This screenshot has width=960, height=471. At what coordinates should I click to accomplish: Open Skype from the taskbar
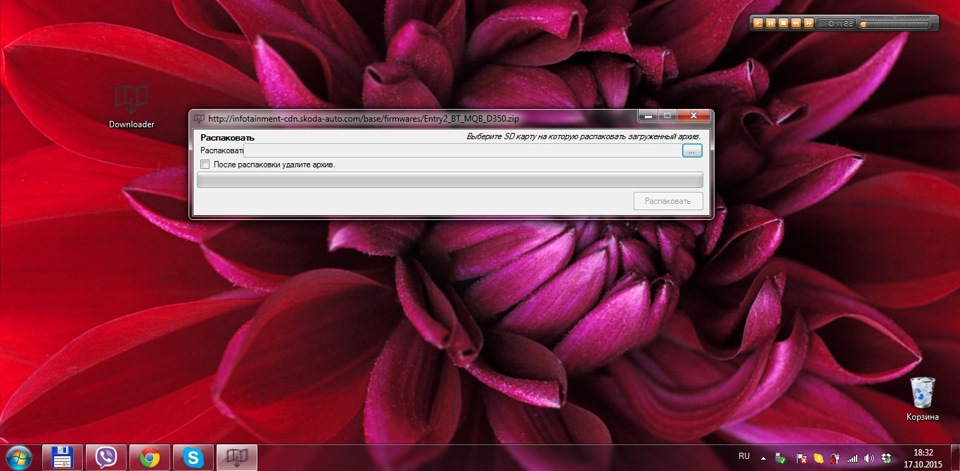click(193, 458)
